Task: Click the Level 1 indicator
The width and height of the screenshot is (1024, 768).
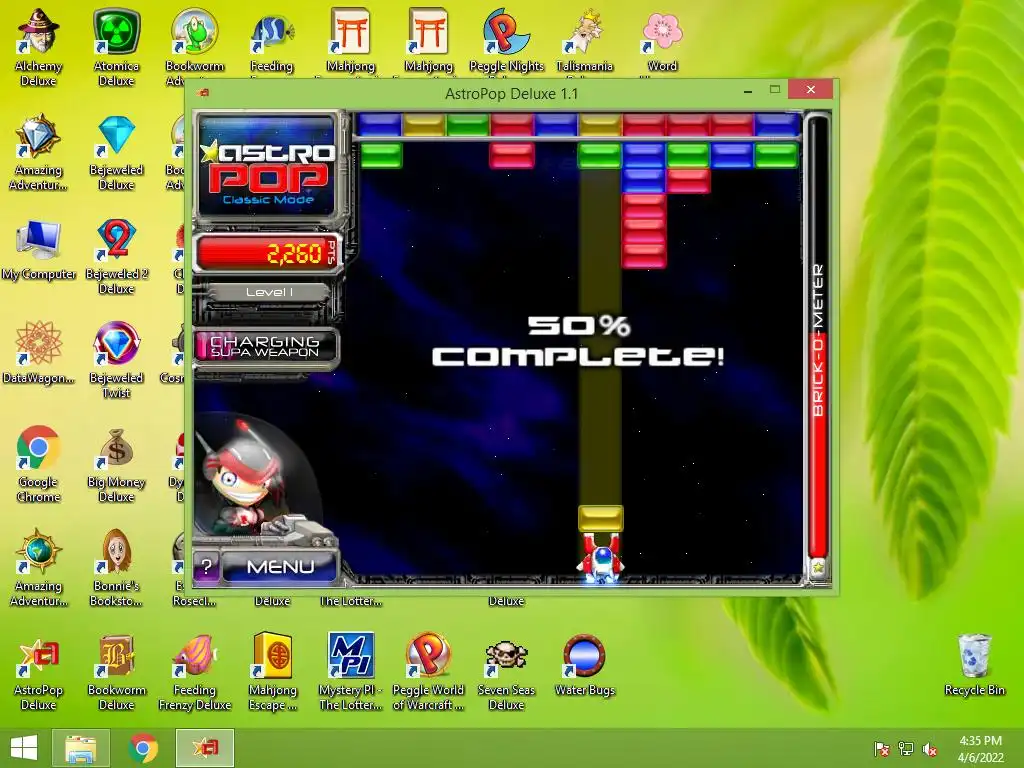Action: point(269,292)
